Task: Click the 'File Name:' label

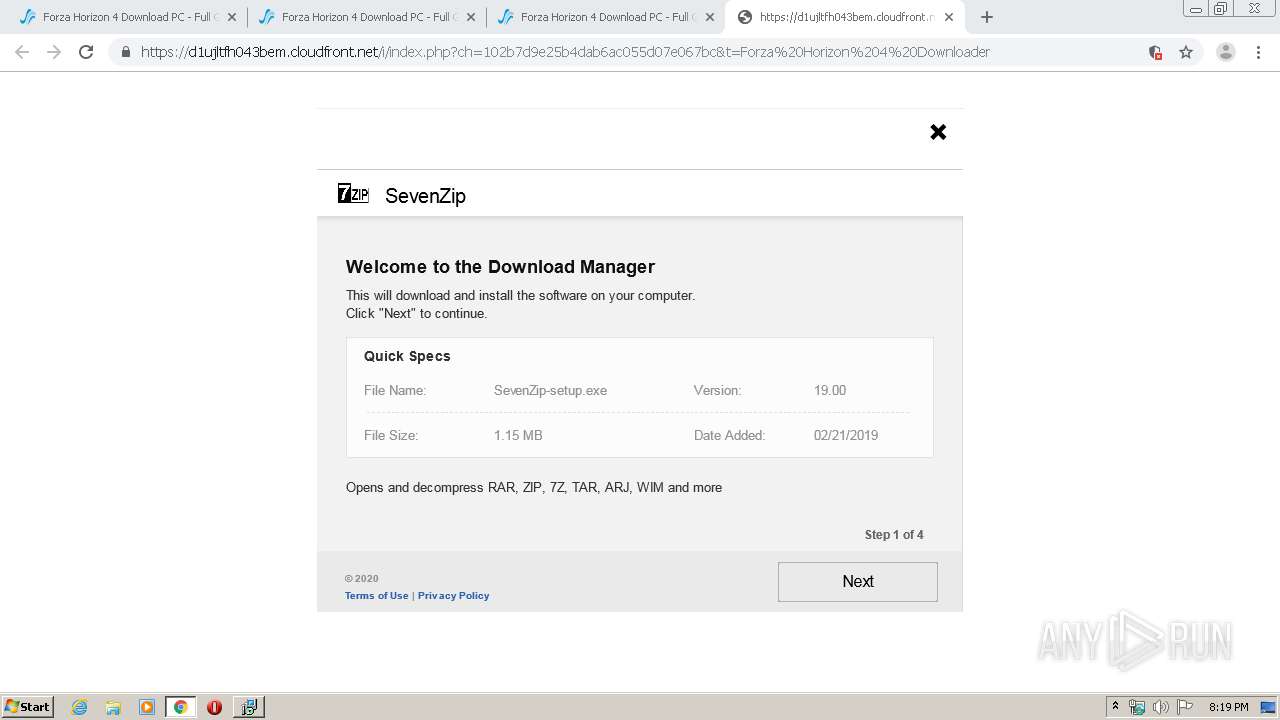Action: 395,391
